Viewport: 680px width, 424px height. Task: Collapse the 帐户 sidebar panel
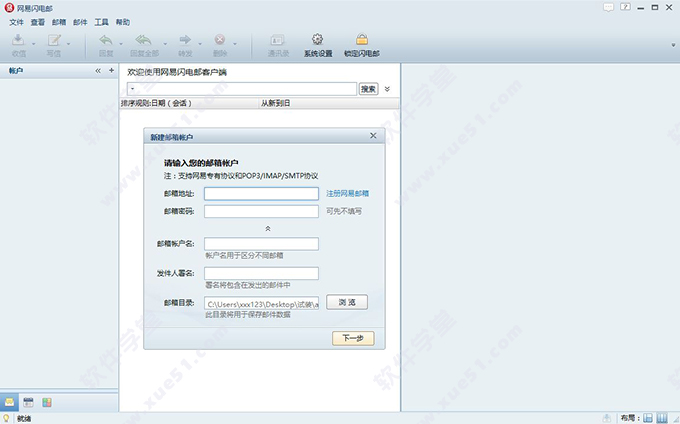point(98,70)
